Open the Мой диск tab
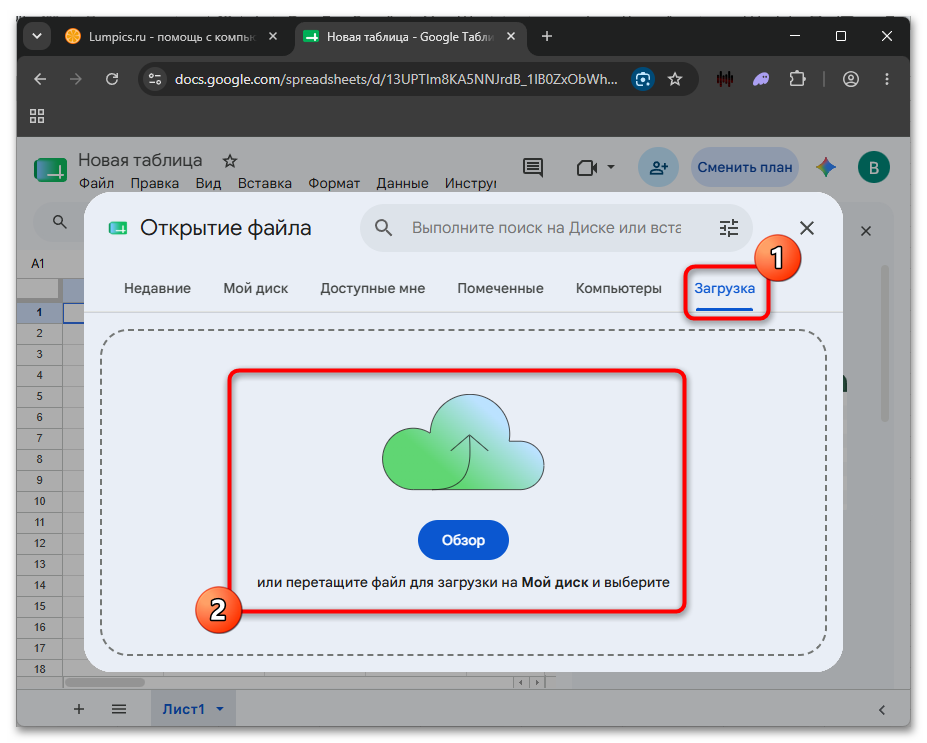This screenshot has height=743, width=927. (255, 288)
